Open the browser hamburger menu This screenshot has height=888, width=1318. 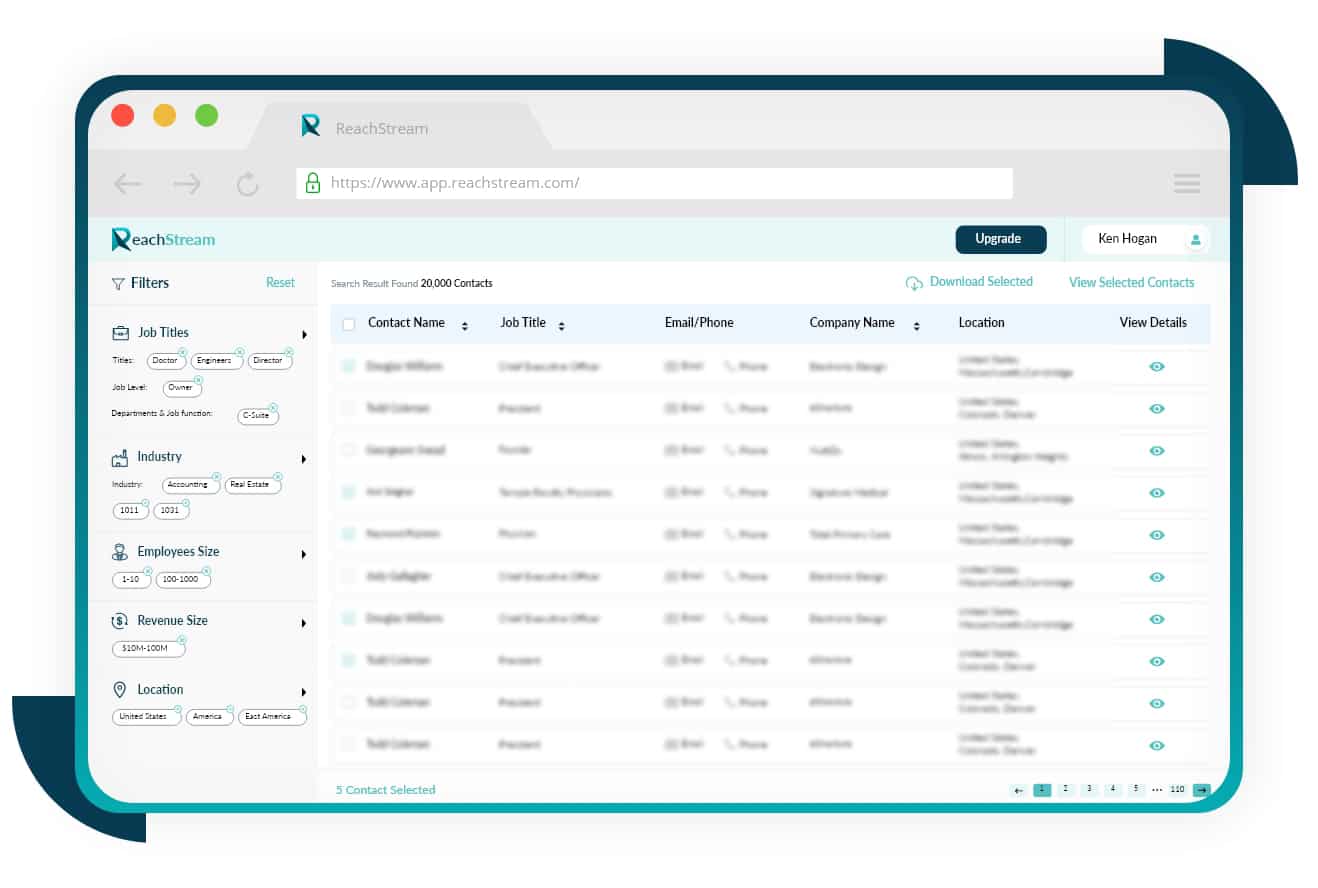point(1187,184)
